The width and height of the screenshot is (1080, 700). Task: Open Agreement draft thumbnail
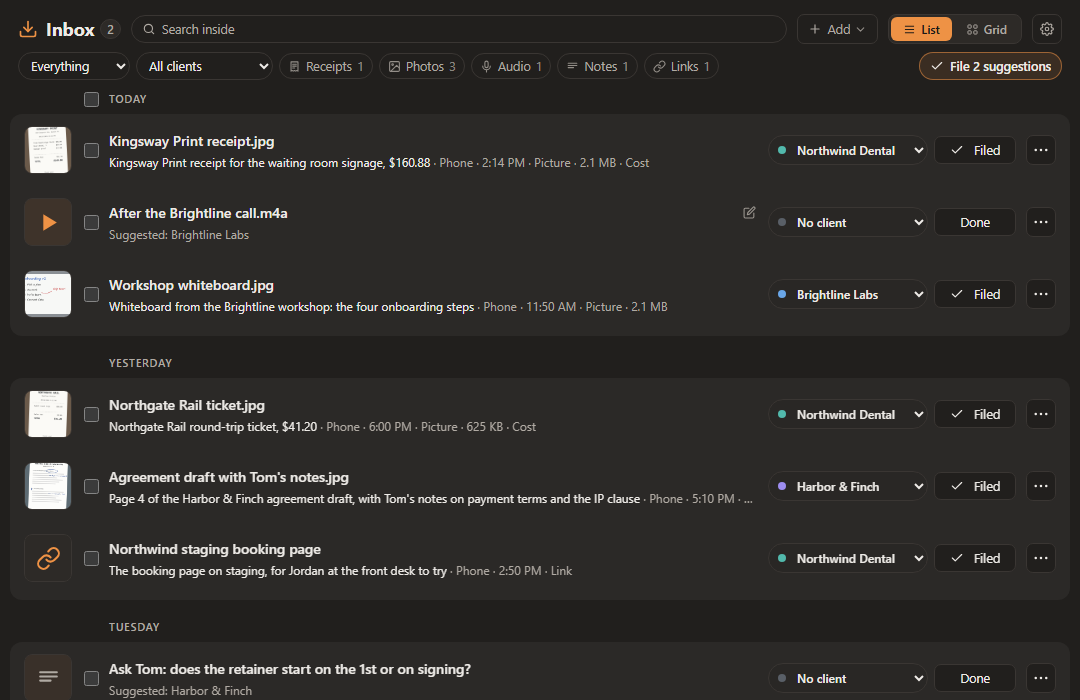pyautogui.click(x=48, y=486)
